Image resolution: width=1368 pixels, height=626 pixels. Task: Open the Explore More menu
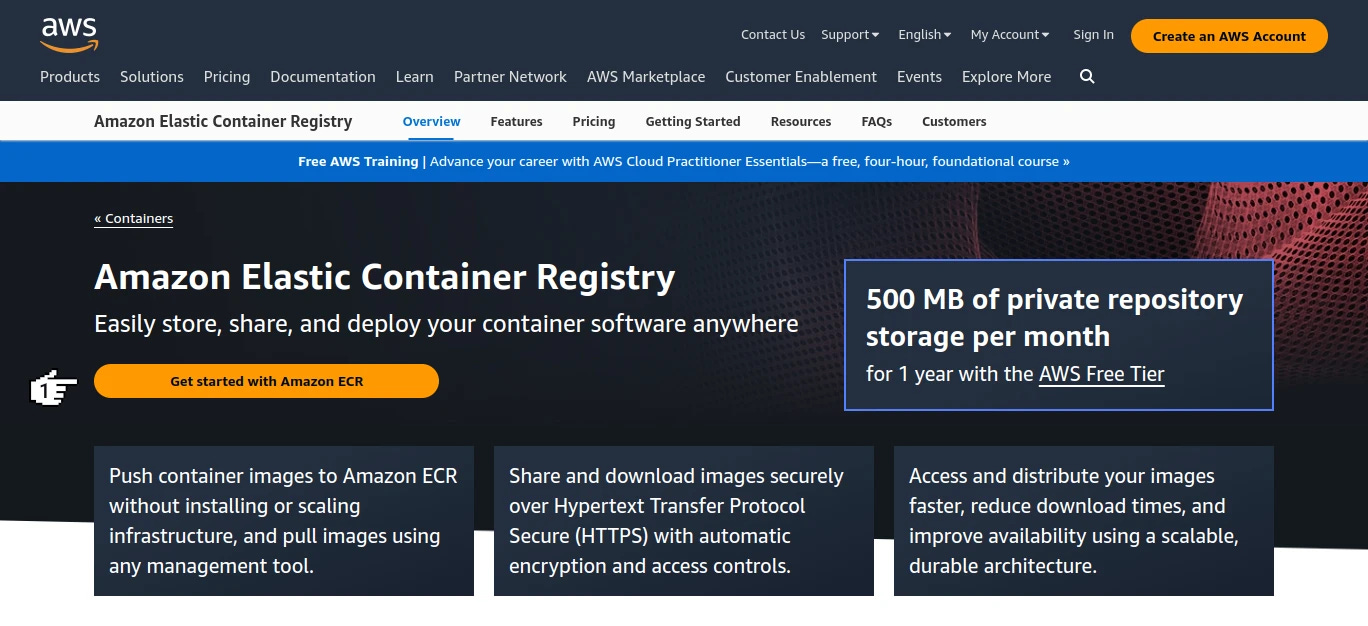pyautogui.click(x=1006, y=77)
